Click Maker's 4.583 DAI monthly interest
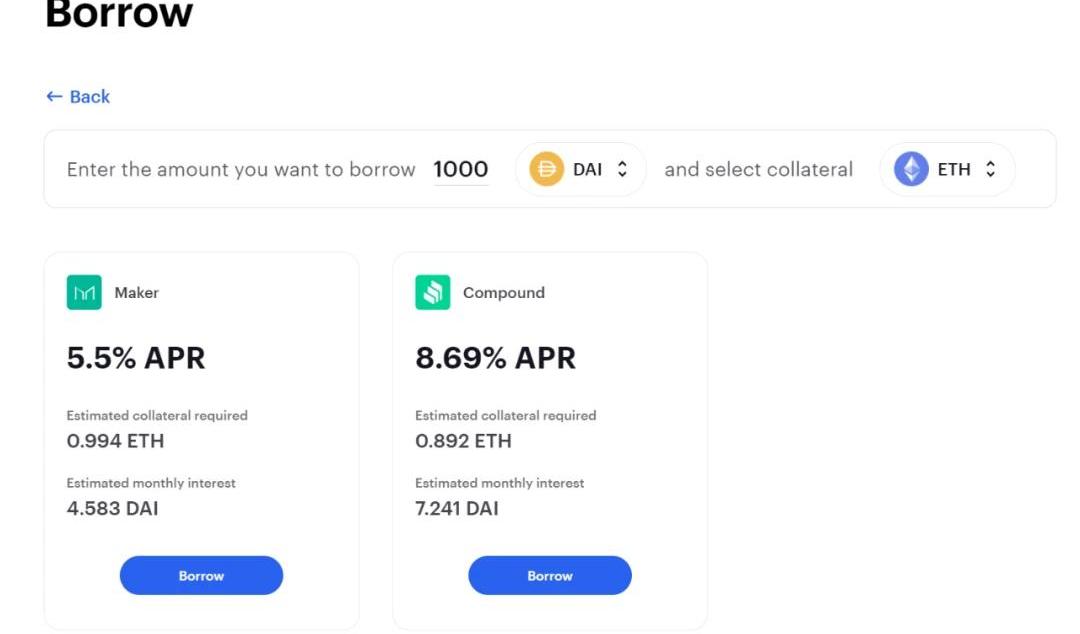Viewport: 1080px width, 634px height. point(112,508)
